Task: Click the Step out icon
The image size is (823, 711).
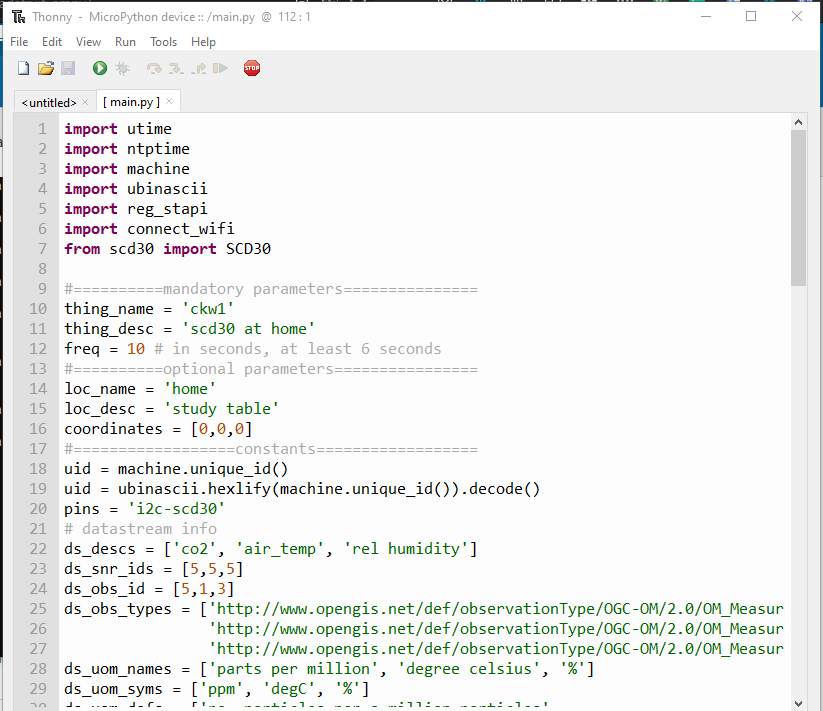Action: click(x=198, y=68)
